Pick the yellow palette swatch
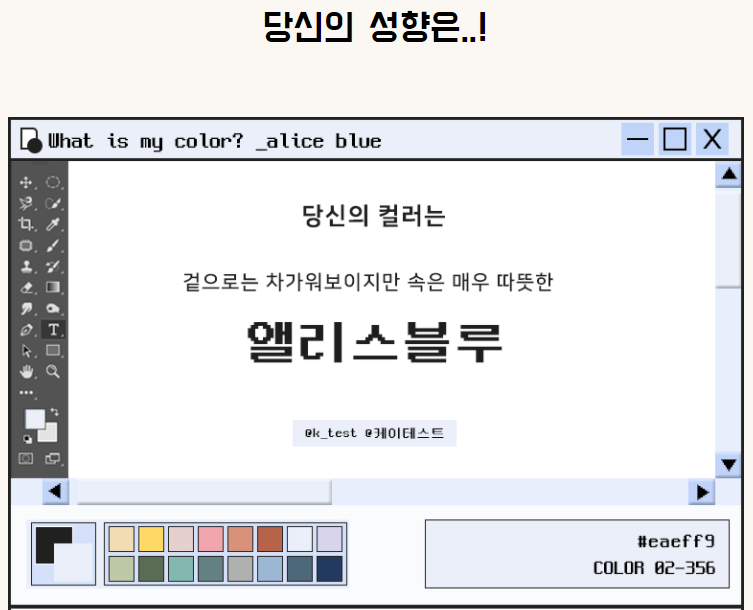This screenshot has width=753, height=610. tap(151, 539)
